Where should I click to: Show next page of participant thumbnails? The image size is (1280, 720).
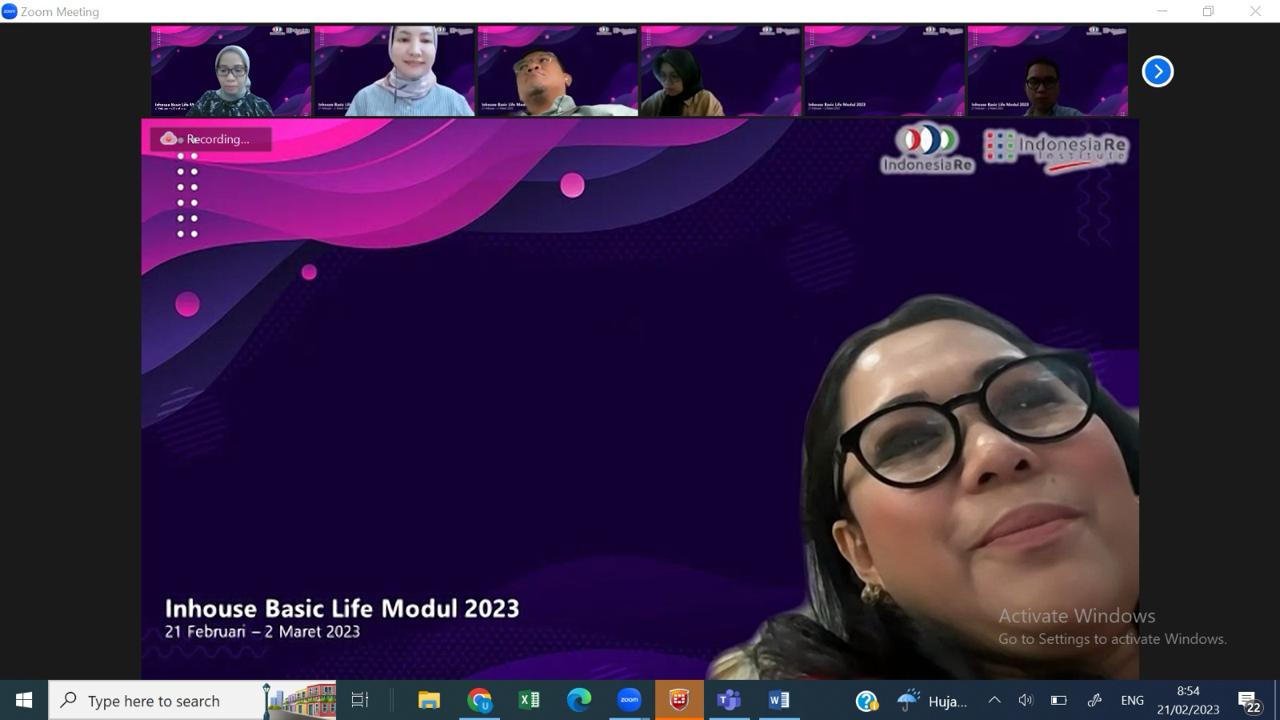click(x=1157, y=71)
